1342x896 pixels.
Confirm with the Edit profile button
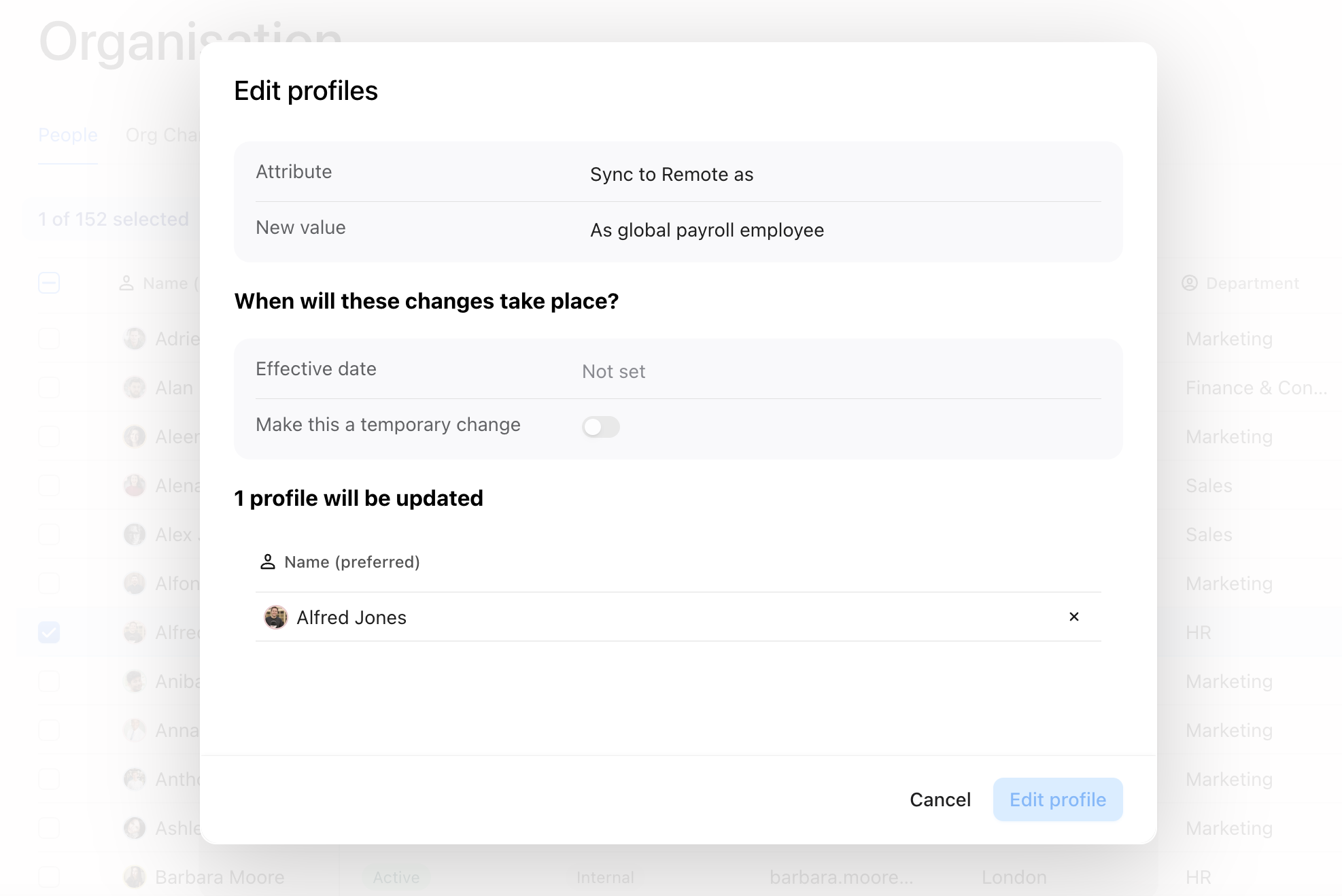coord(1057,799)
